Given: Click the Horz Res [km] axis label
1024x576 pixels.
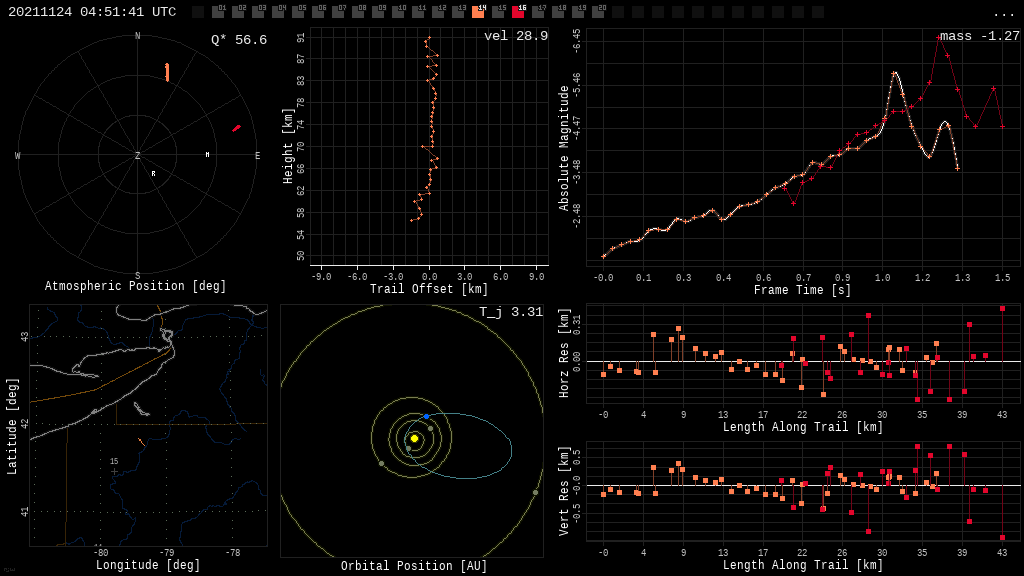Looking at the screenshot, I should tap(564, 353).
